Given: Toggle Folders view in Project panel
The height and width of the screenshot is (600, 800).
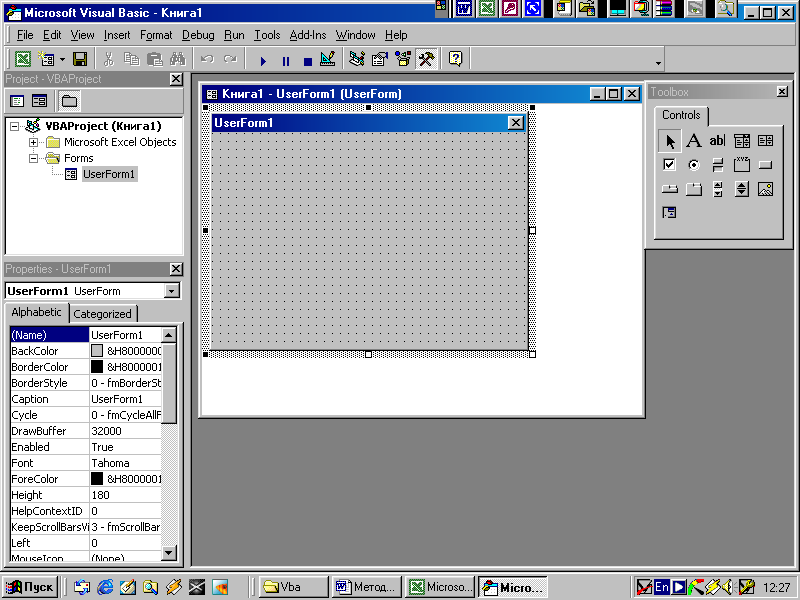Looking at the screenshot, I should click(x=69, y=101).
